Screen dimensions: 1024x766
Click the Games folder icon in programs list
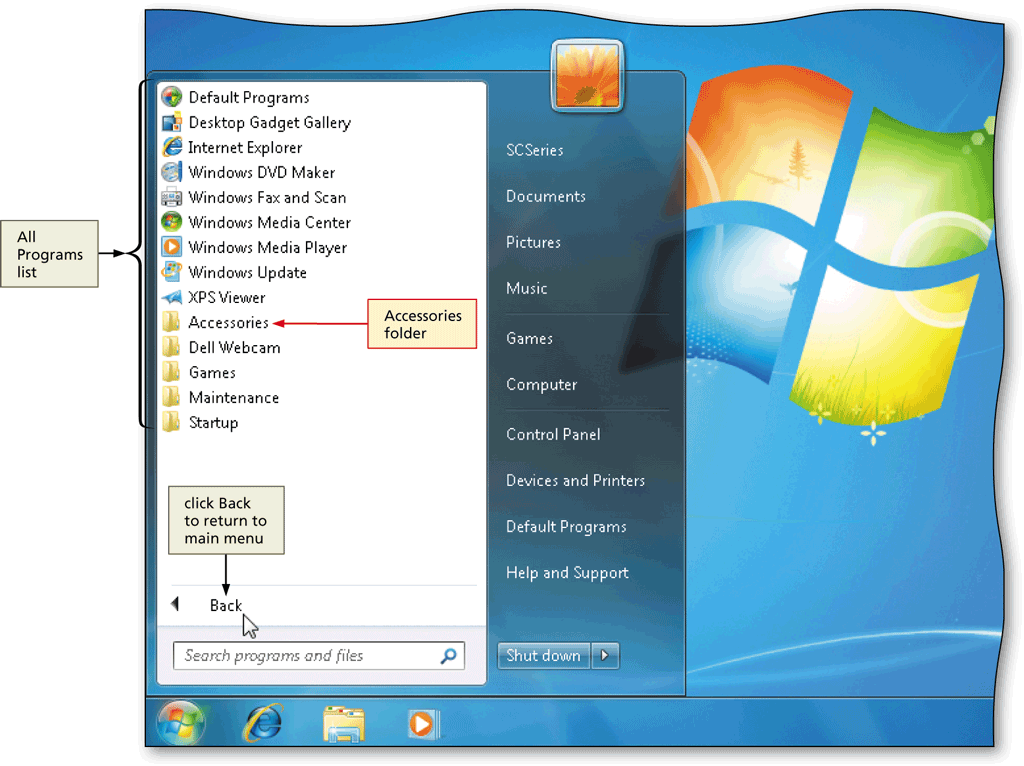click(172, 372)
